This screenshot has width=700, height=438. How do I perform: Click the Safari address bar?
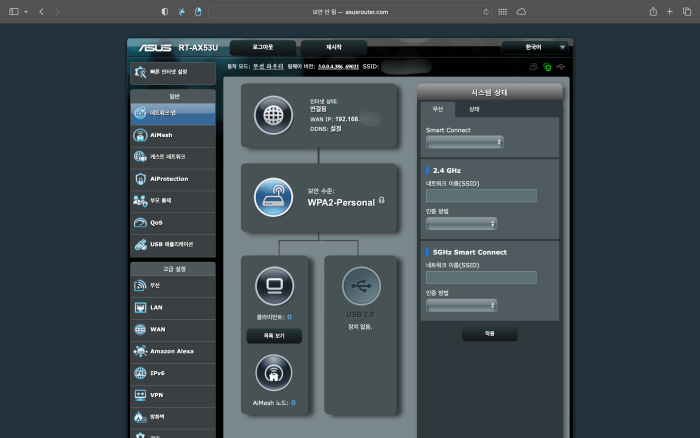pos(350,12)
